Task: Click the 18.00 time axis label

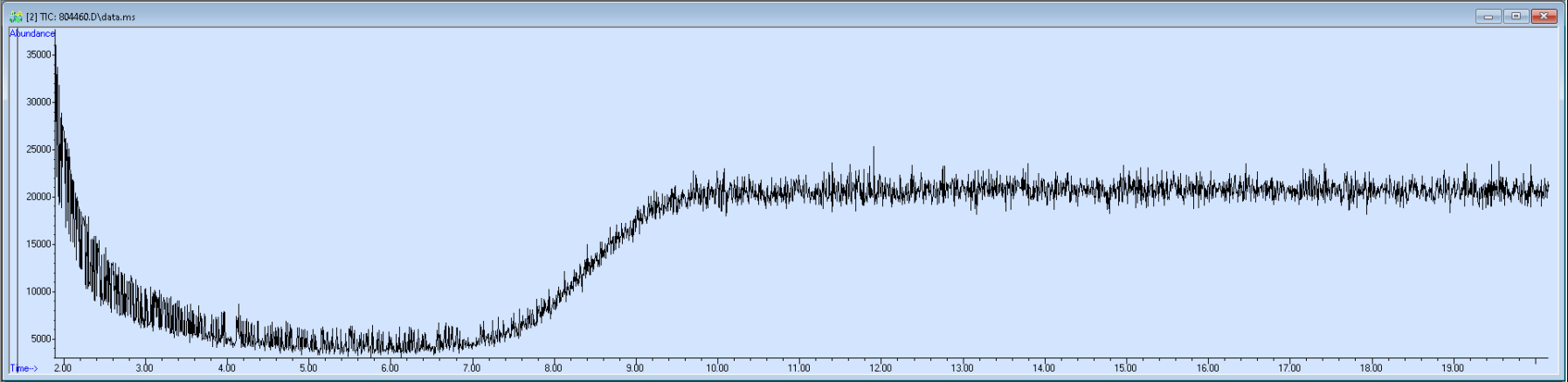Action: tap(1371, 369)
